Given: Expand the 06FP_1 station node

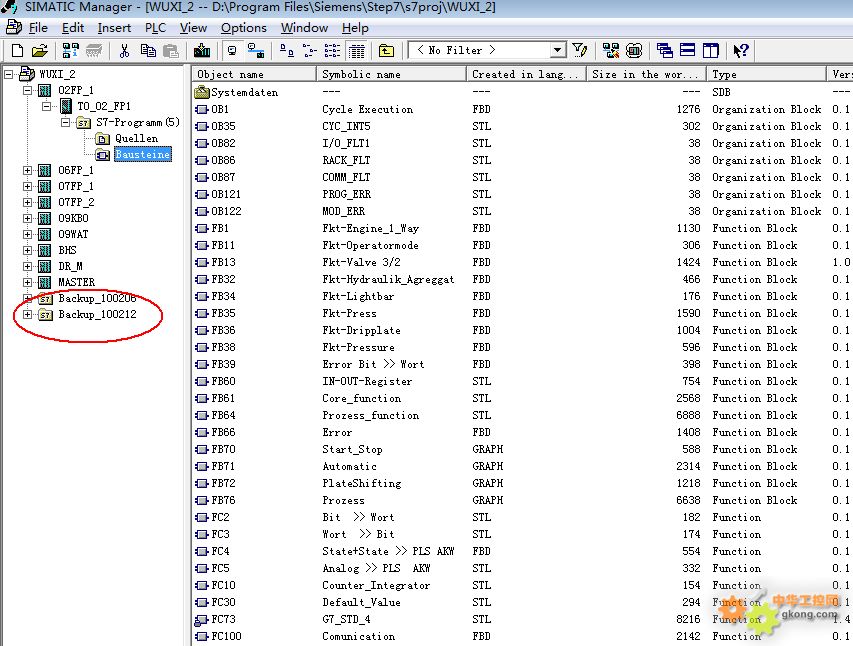Looking at the screenshot, I should [27, 170].
